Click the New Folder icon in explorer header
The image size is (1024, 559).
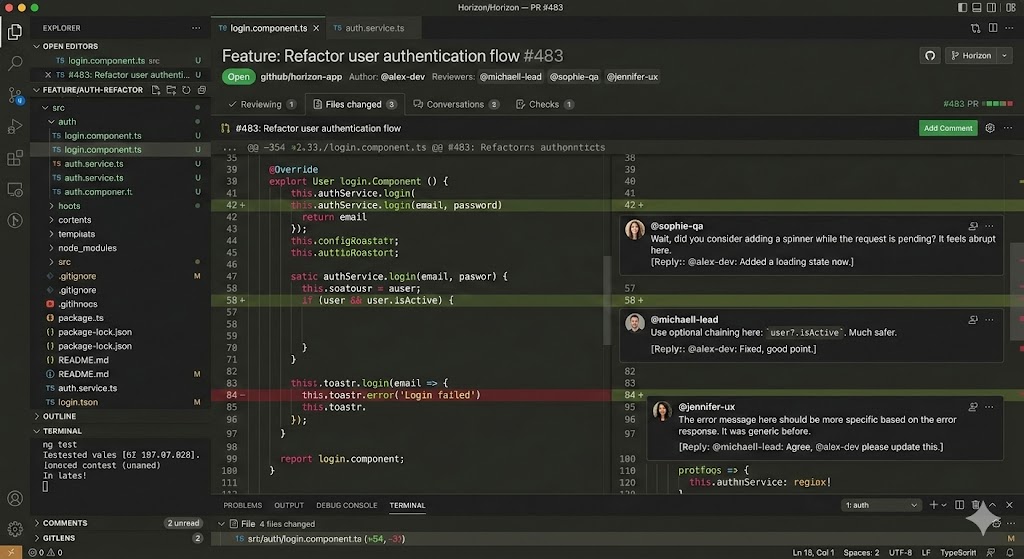(171, 90)
